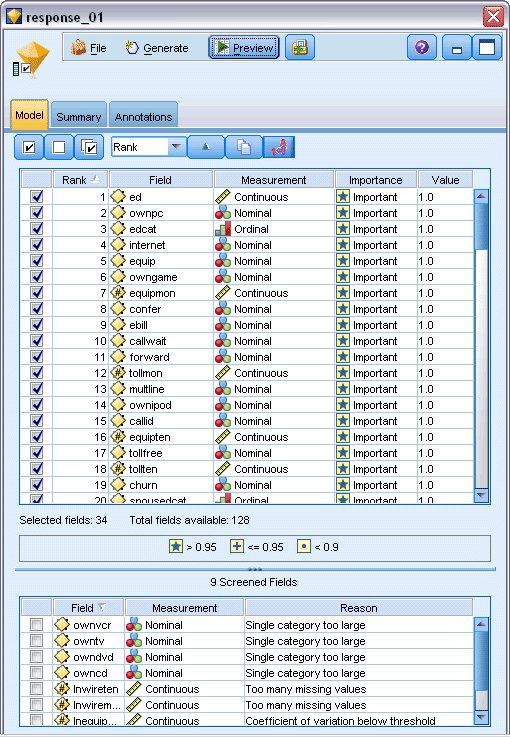Click the ranked table scrollbar down arrow
Screen dimensions: 510x737
(481, 495)
